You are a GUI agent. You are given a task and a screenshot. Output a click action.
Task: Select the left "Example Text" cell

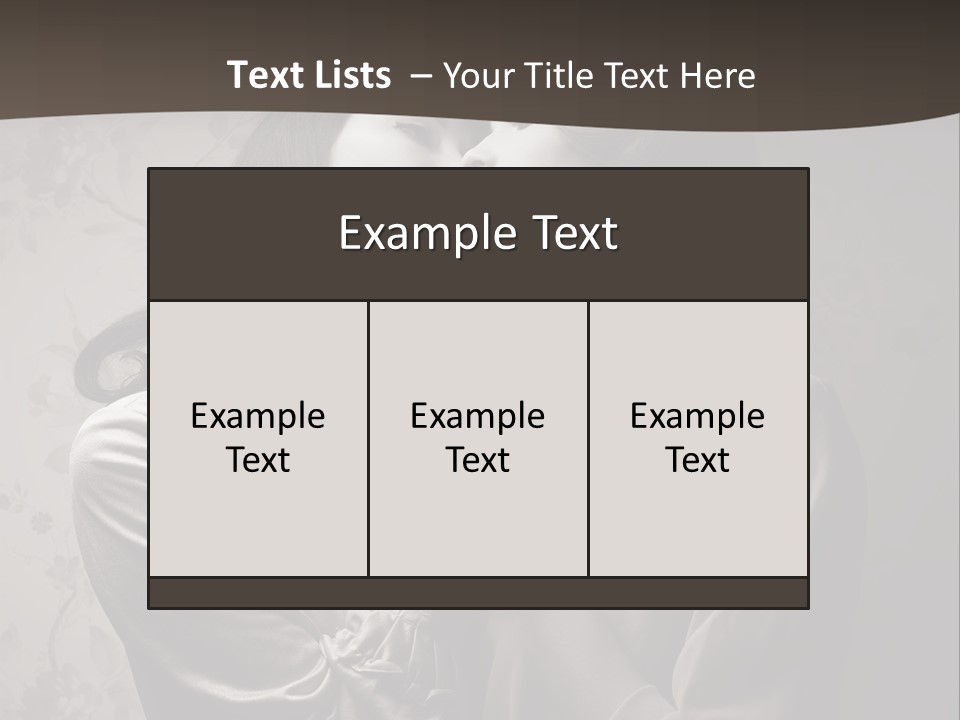258,438
